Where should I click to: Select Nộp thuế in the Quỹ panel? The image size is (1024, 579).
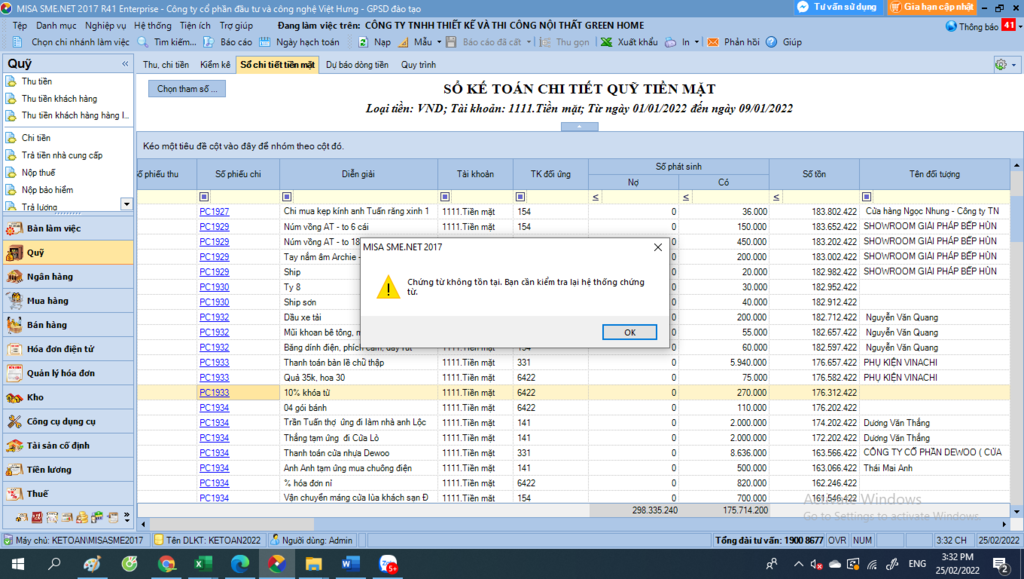click(x=39, y=173)
